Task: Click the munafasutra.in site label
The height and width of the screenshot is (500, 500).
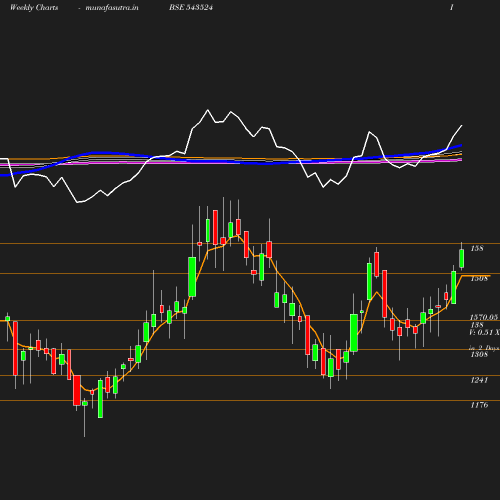Action: click(112, 7)
